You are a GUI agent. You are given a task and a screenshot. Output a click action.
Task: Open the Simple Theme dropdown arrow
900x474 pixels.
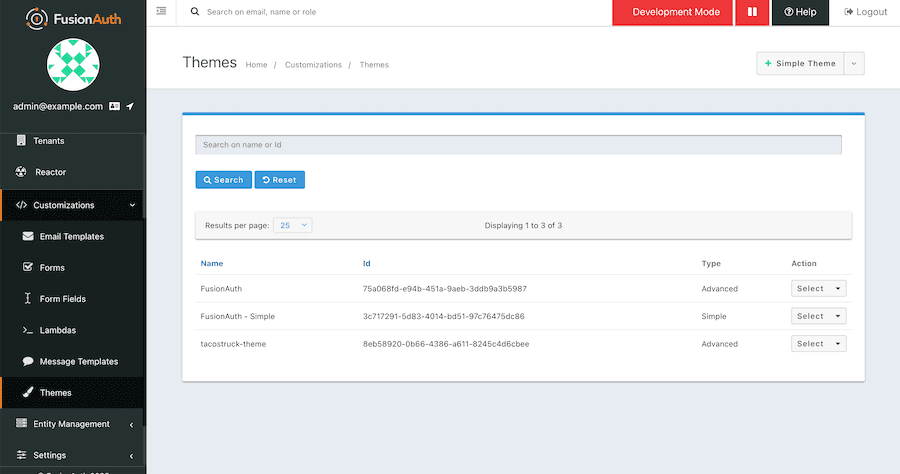[x=854, y=64]
